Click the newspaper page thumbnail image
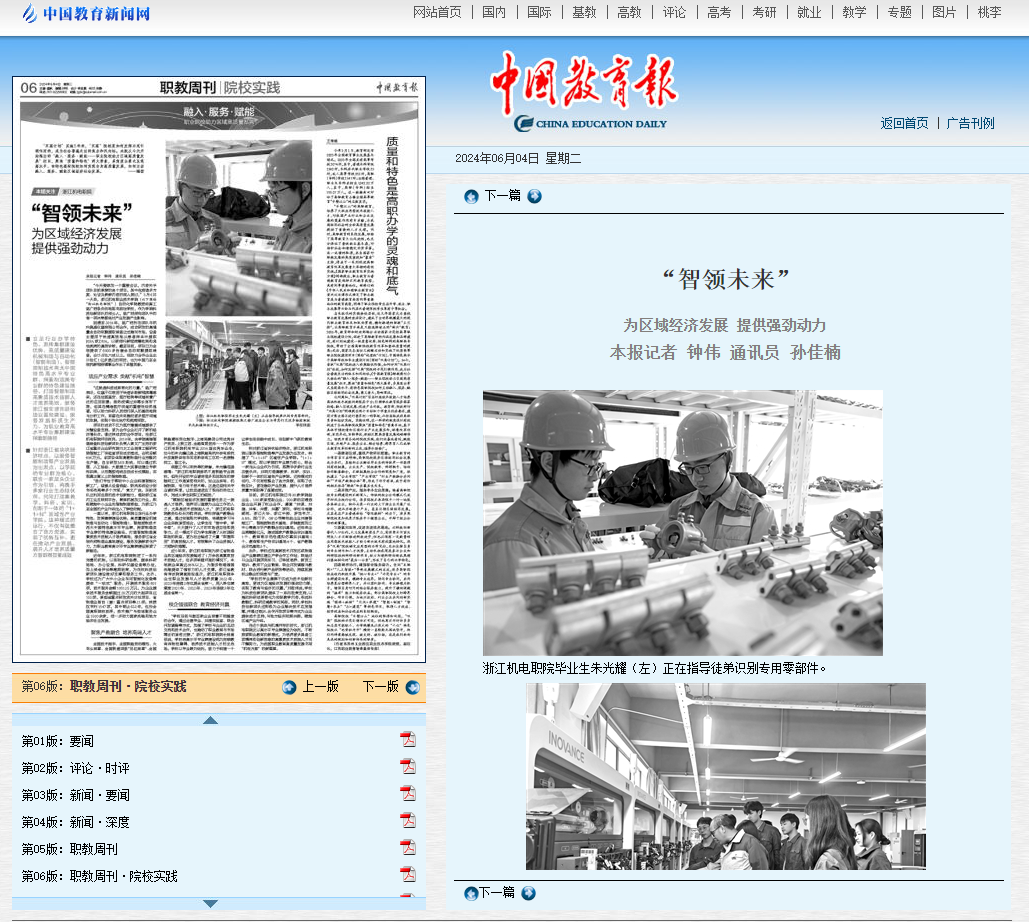 219,369
